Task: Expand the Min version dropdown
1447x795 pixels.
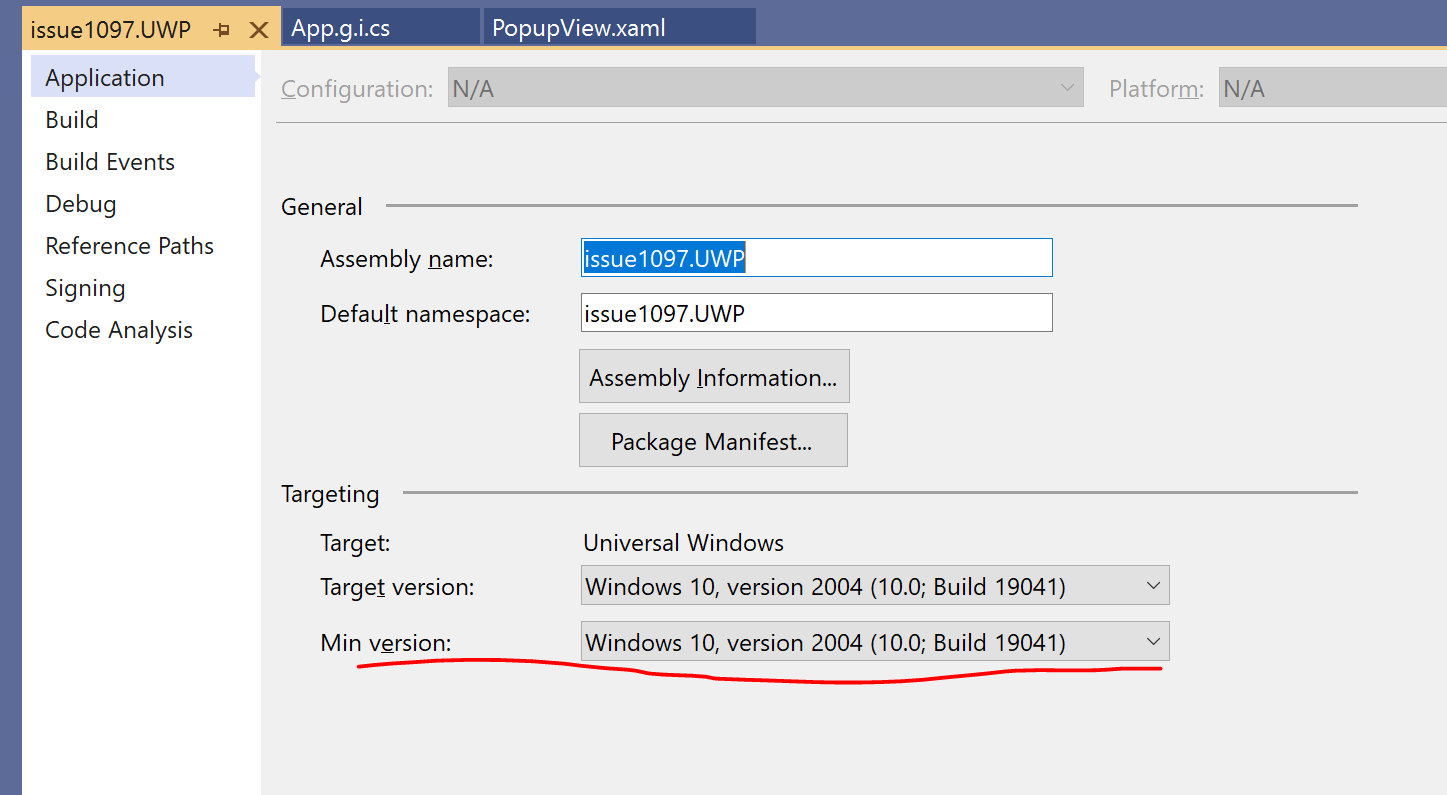Action: point(875,641)
